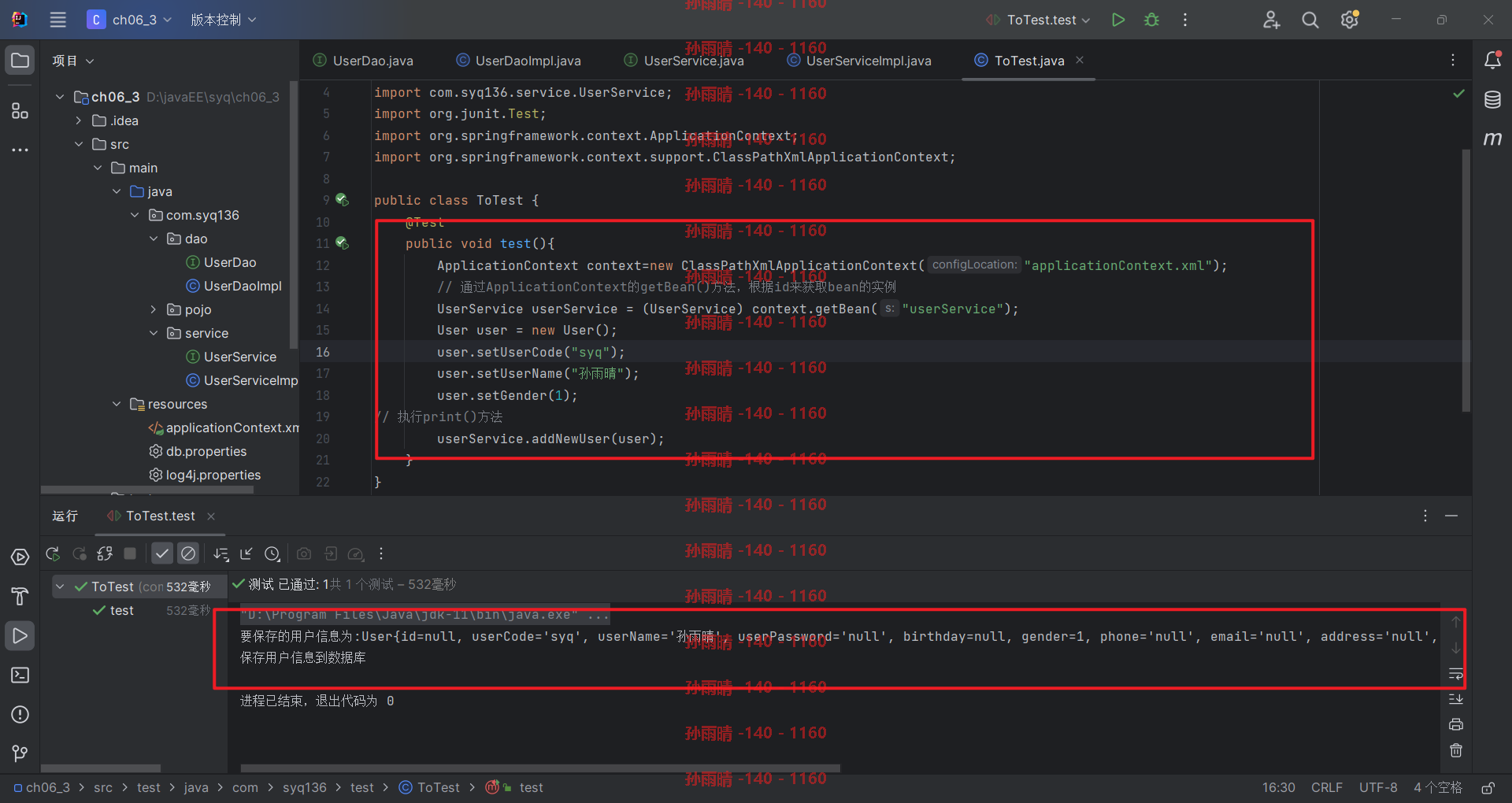Image resolution: width=1512 pixels, height=803 pixels.
Task: Rerun failed tests
Action: pos(79,554)
